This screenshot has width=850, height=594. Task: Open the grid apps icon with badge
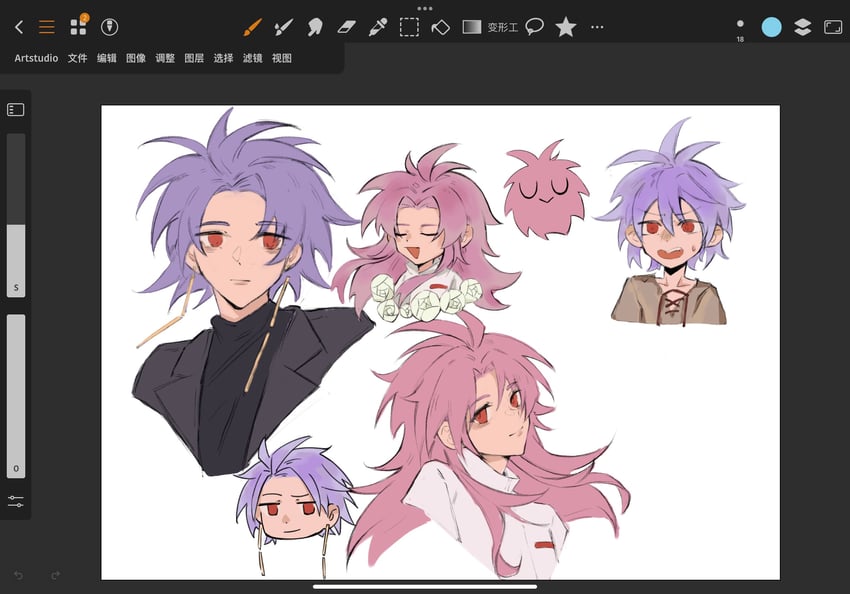pos(79,25)
